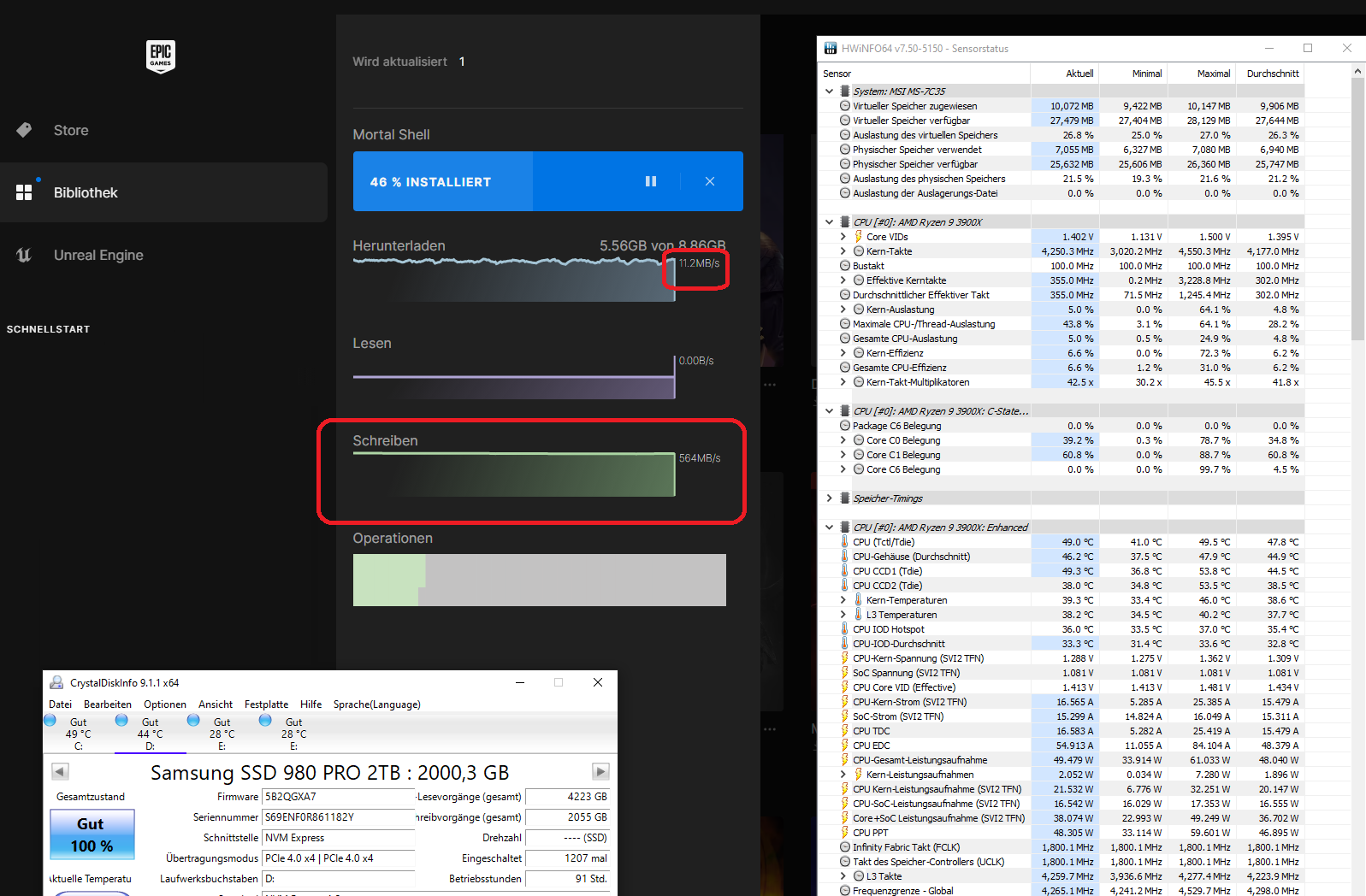
Task: Expand Kern-Takt-Multiplikatoren row
Action: 843,382
